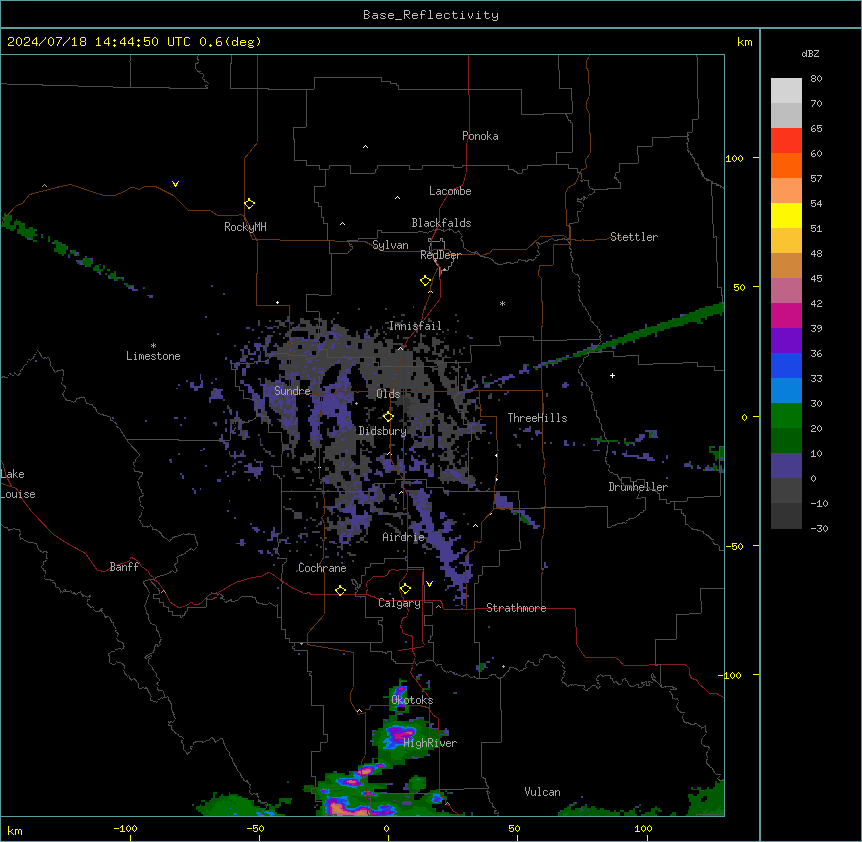Click the Airdrie city label

tap(404, 537)
